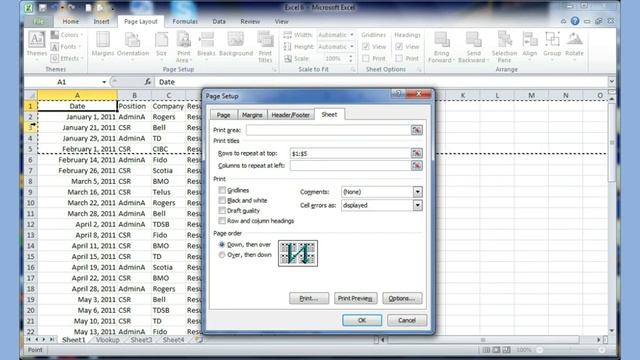Click the Save icon in Quick Access toolbar
Viewport: 640px width, 360px height.
[x=42, y=7]
